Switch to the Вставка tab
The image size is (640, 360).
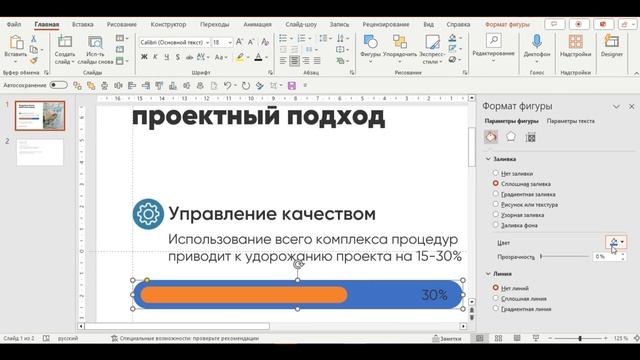(82, 24)
